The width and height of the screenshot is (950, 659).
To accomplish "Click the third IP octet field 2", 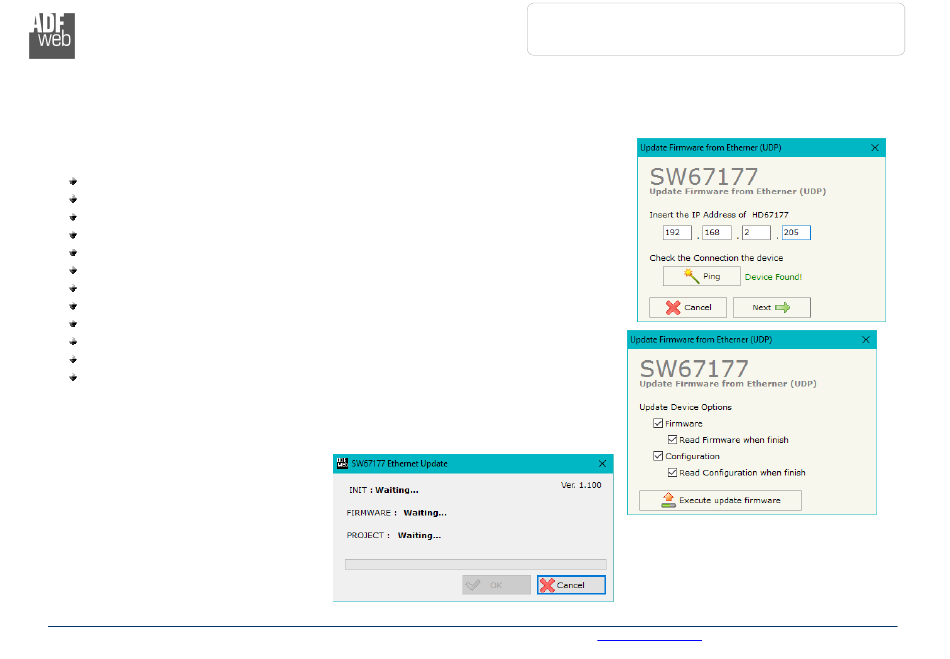I will click(x=756, y=233).
